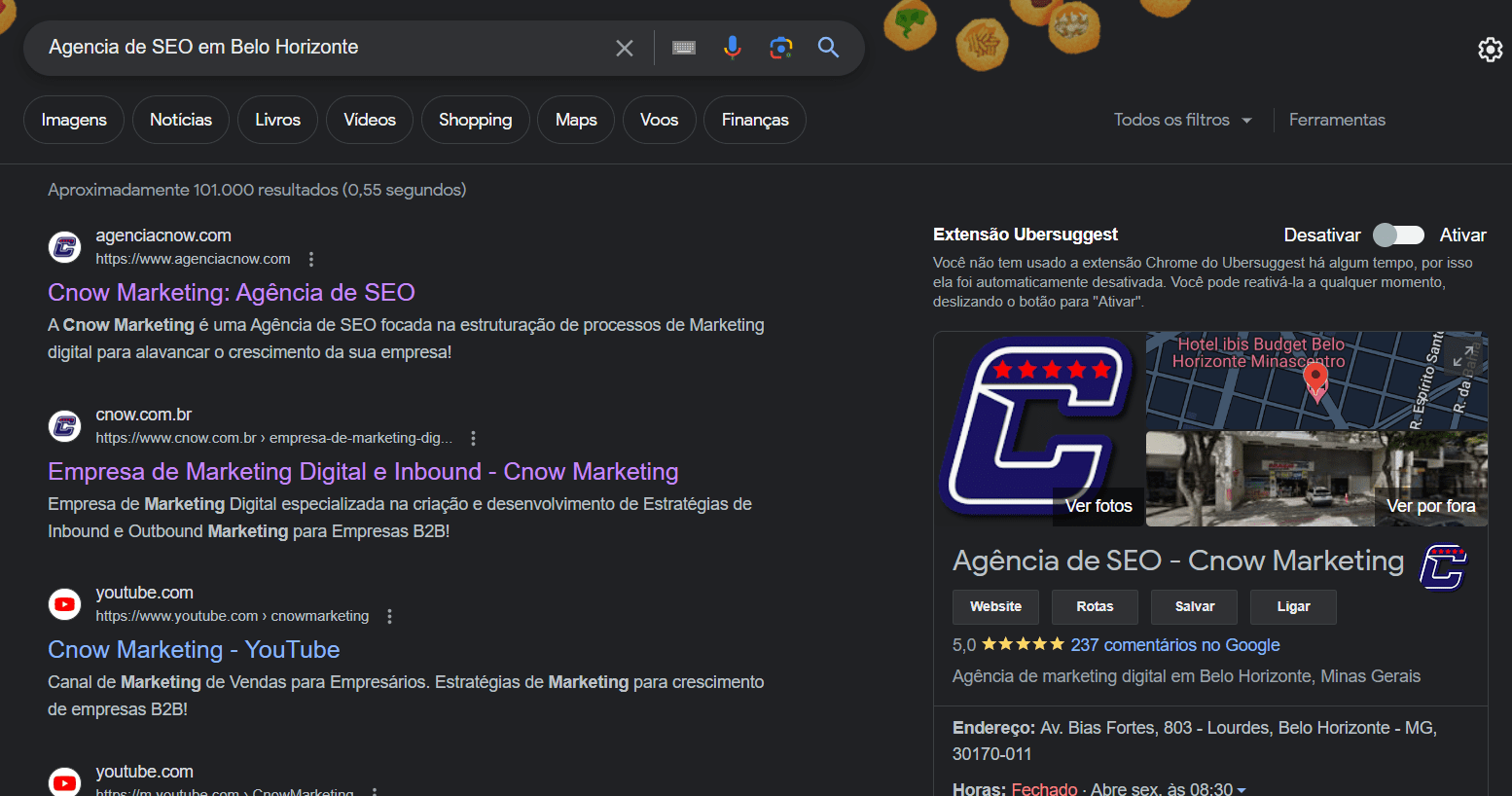1512x796 pixels.
Task: Click the magnifying glass search icon
Action: coord(828,47)
